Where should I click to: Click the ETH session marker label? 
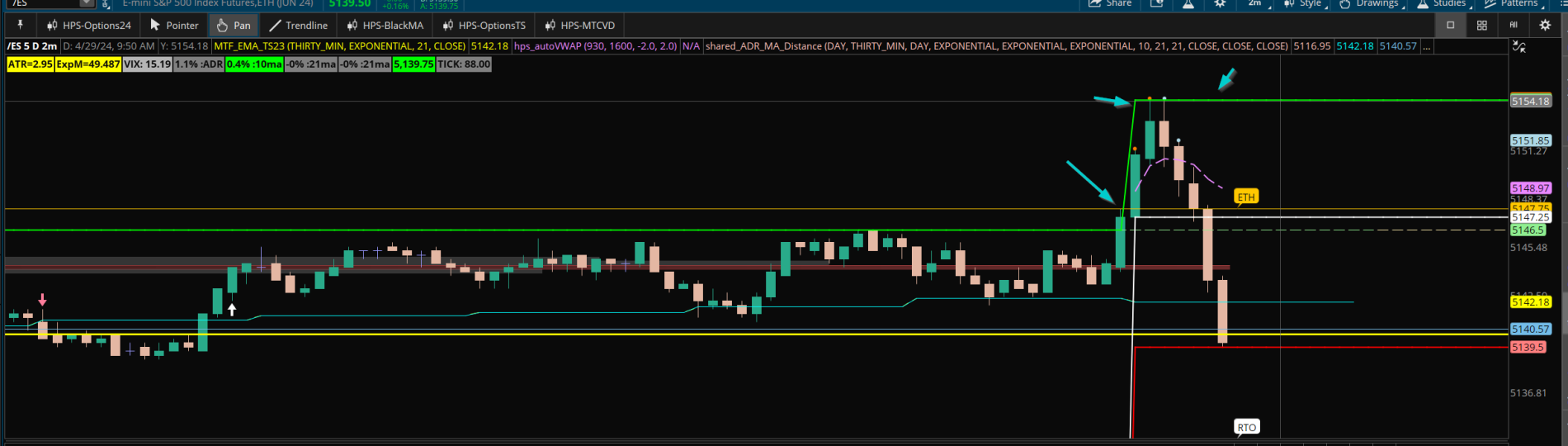[x=1246, y=197]
